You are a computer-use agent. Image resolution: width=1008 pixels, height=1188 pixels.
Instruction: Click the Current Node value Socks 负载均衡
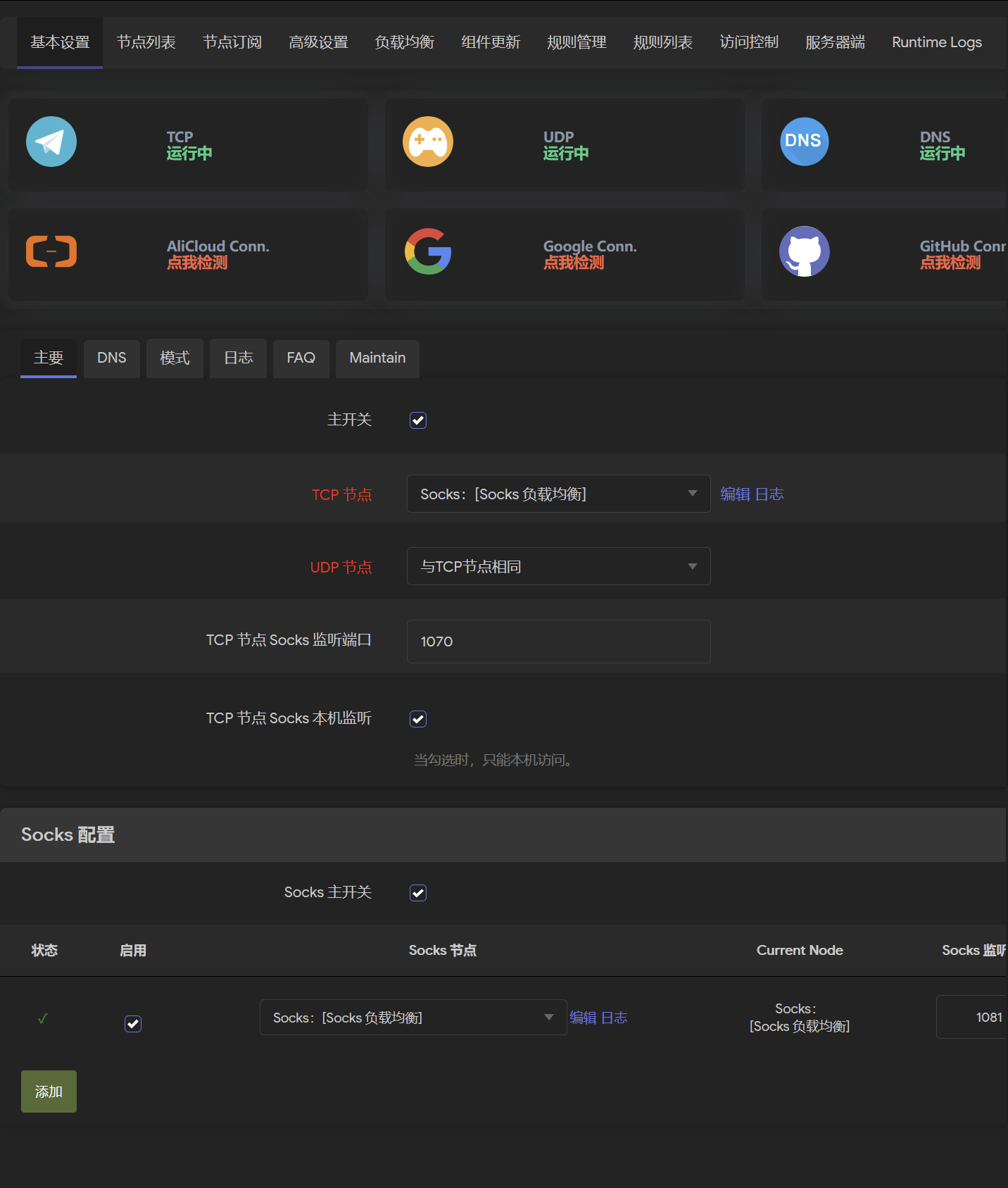tap(800, 1018)
